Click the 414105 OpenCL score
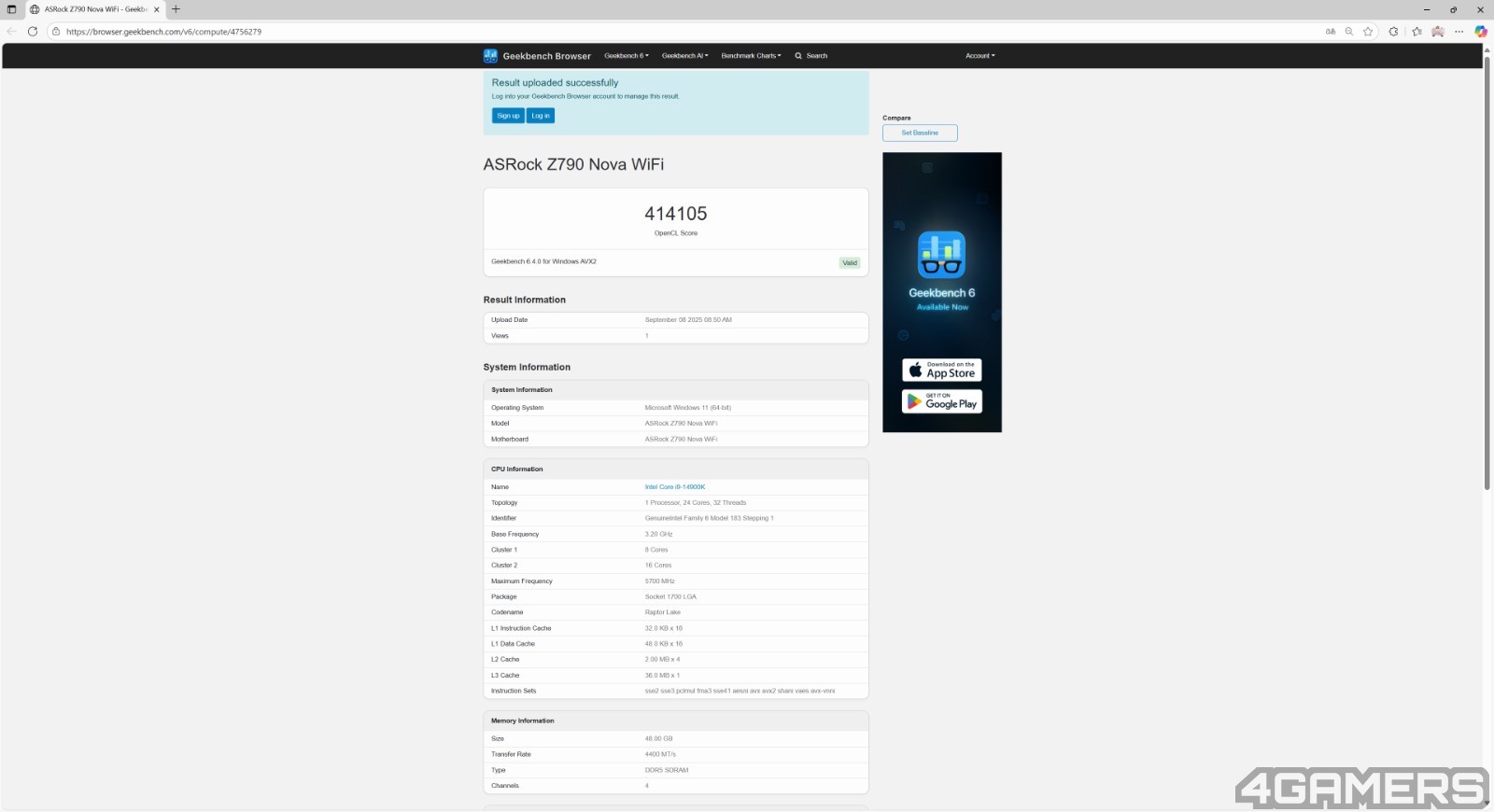 676,214
